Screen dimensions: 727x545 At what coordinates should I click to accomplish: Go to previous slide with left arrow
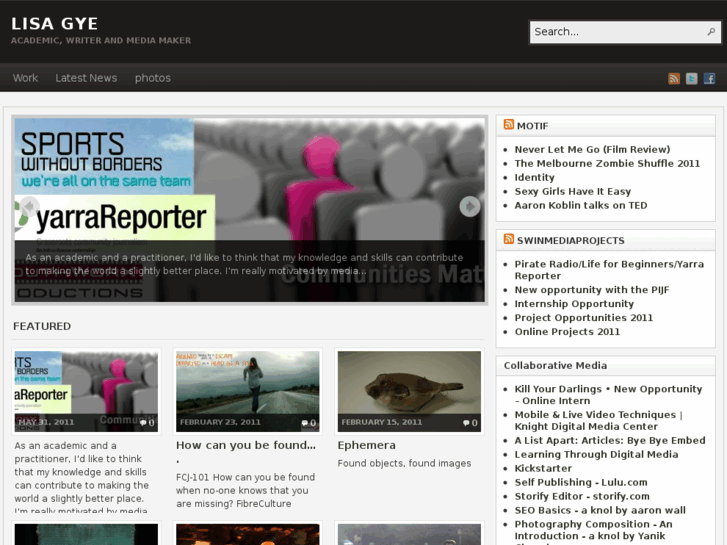(29, 206)
